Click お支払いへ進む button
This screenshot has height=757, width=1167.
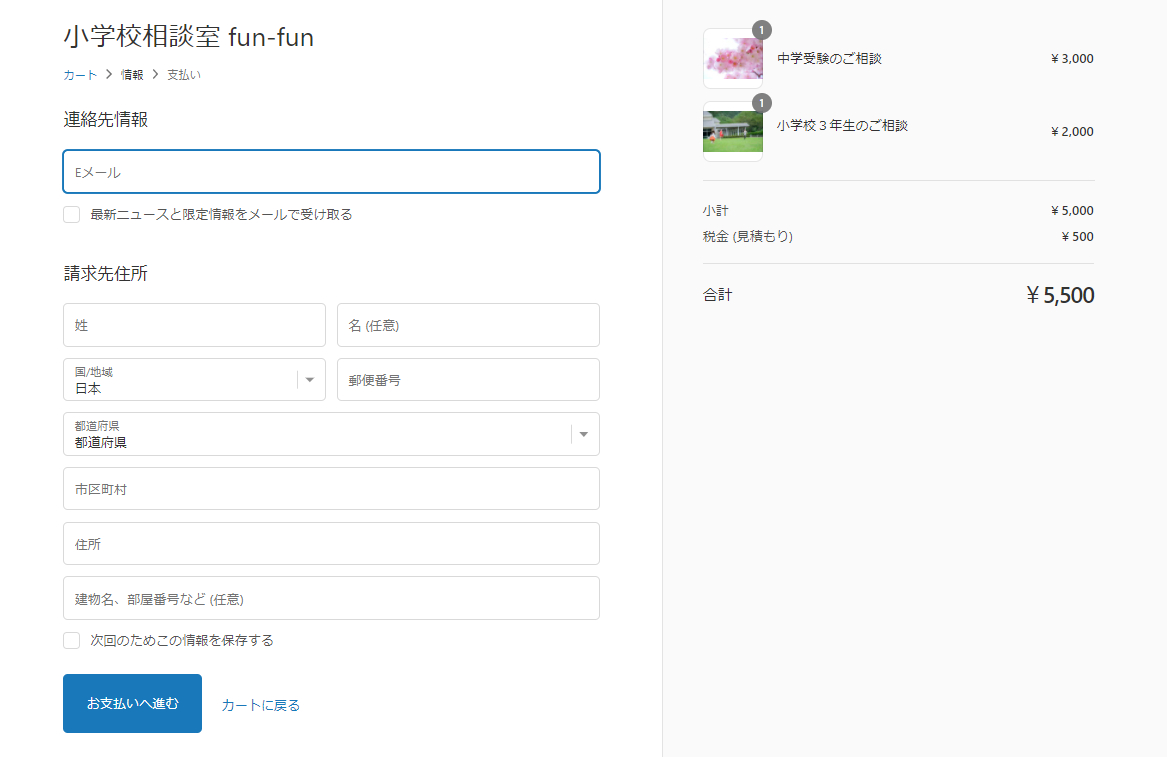[132, 703]
